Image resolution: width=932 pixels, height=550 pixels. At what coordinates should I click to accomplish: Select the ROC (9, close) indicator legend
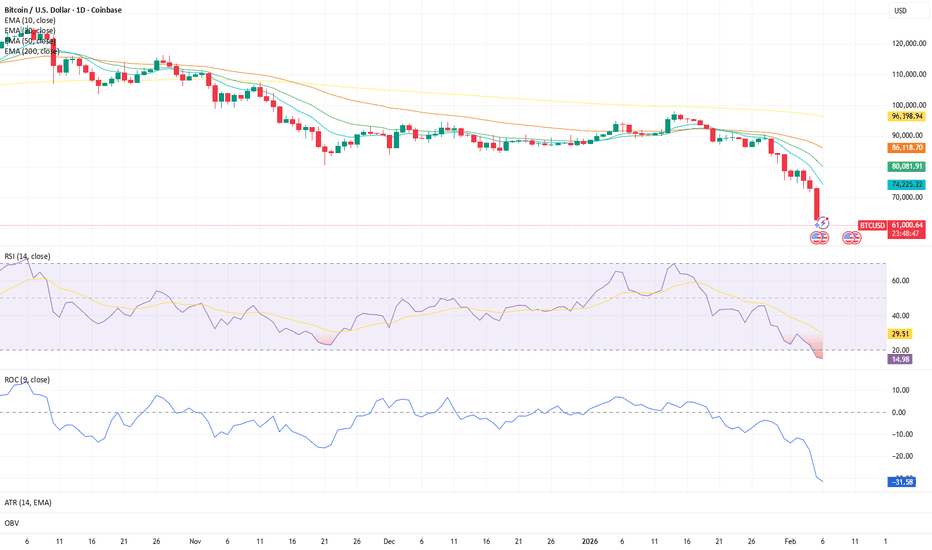tap(27, 379)
